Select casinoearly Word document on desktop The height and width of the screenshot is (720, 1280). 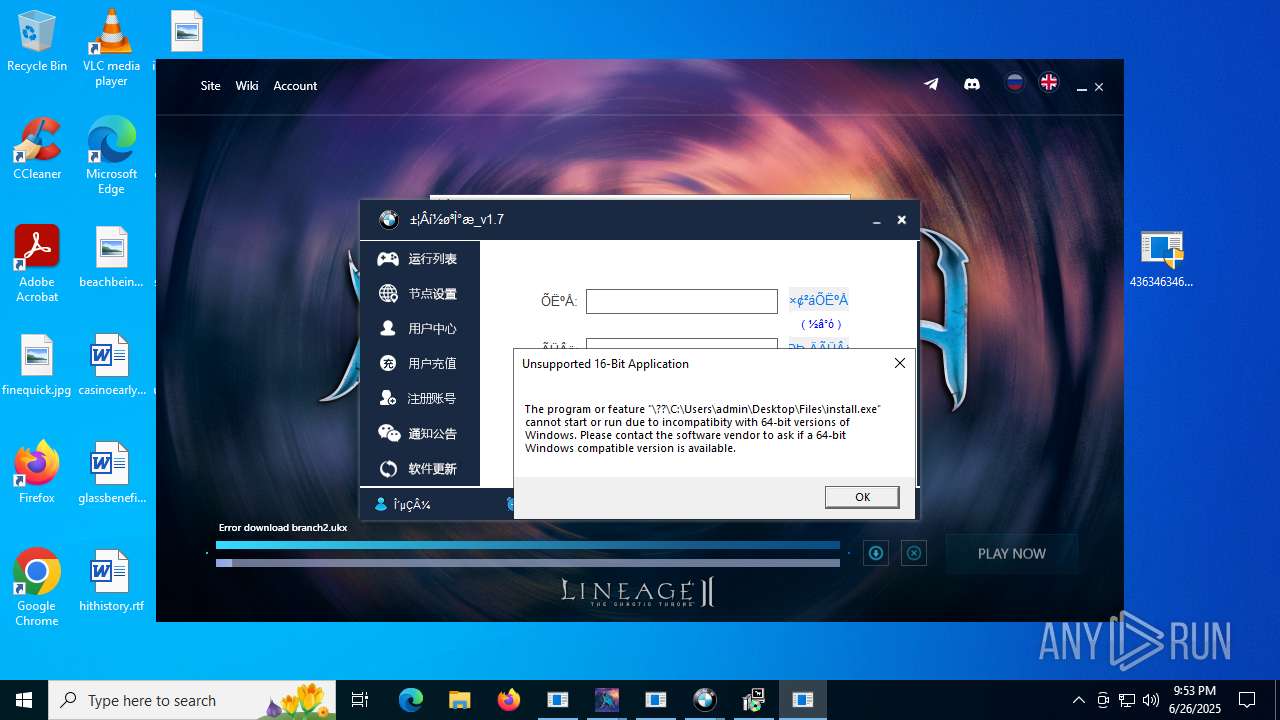pyautogui.click(x=111, y=365)
